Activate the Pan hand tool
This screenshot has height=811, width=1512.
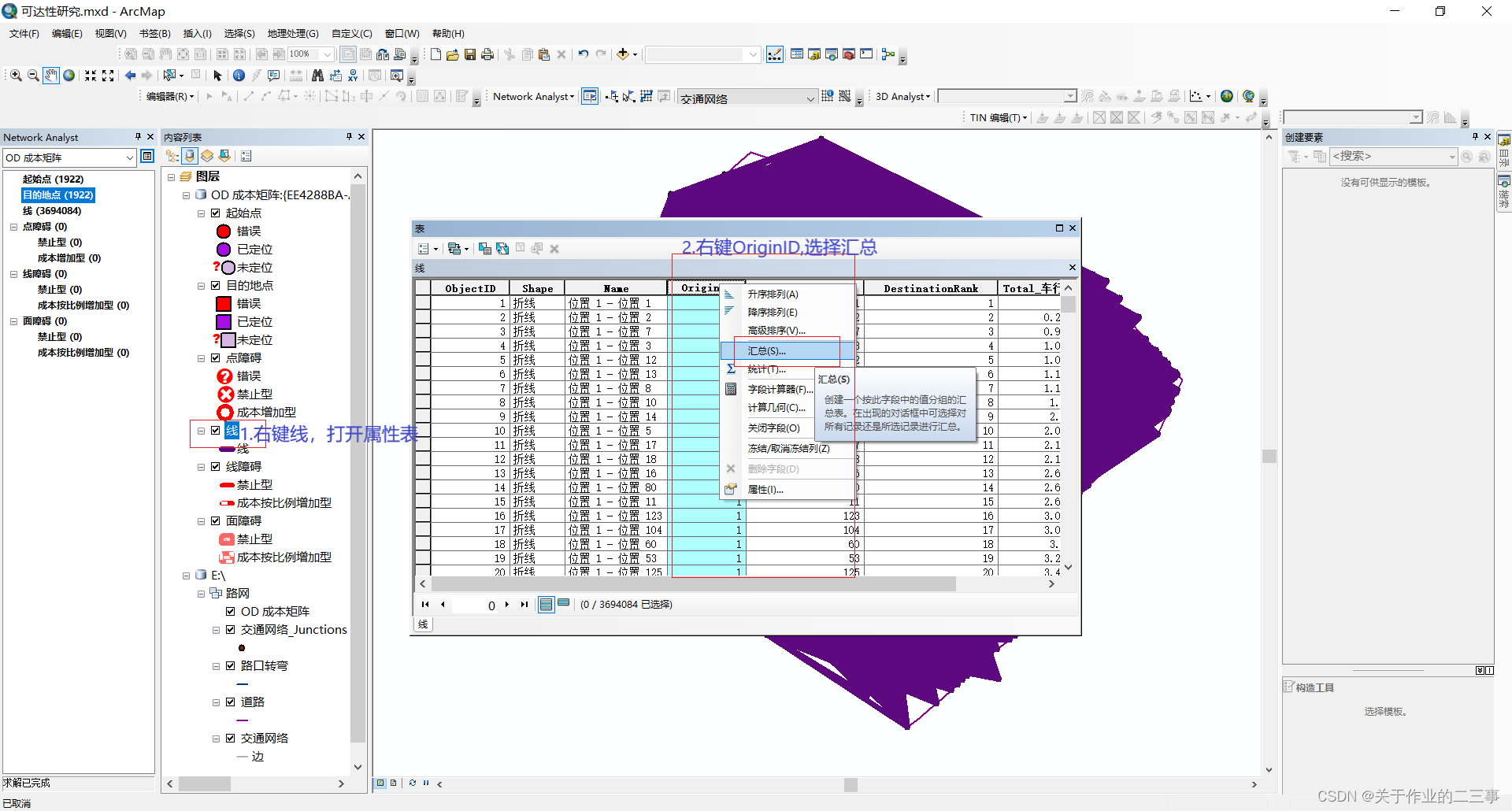point(51,76)
